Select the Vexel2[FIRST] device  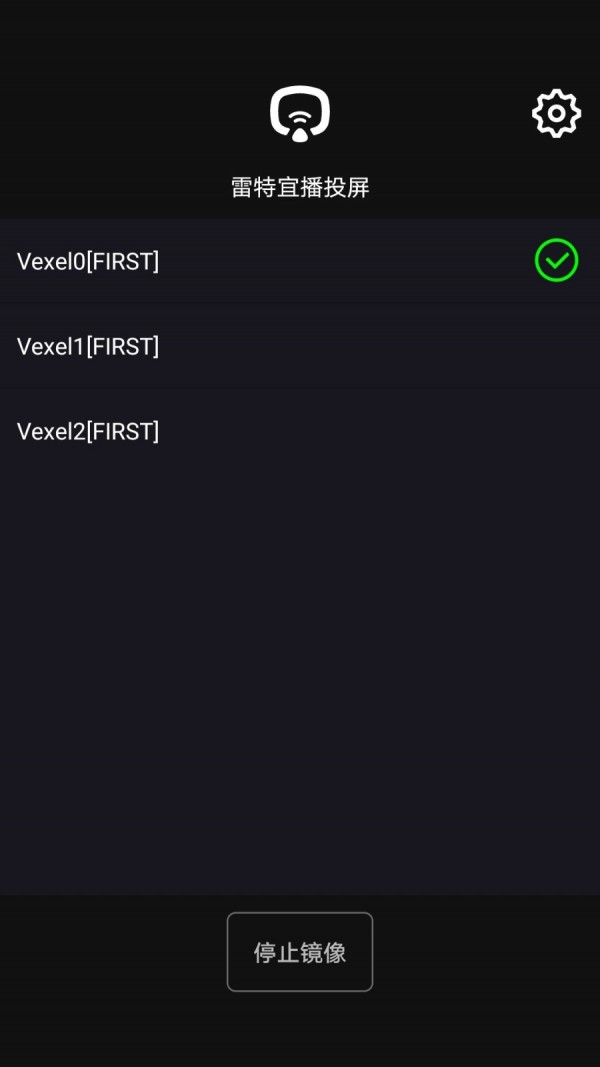88,431
